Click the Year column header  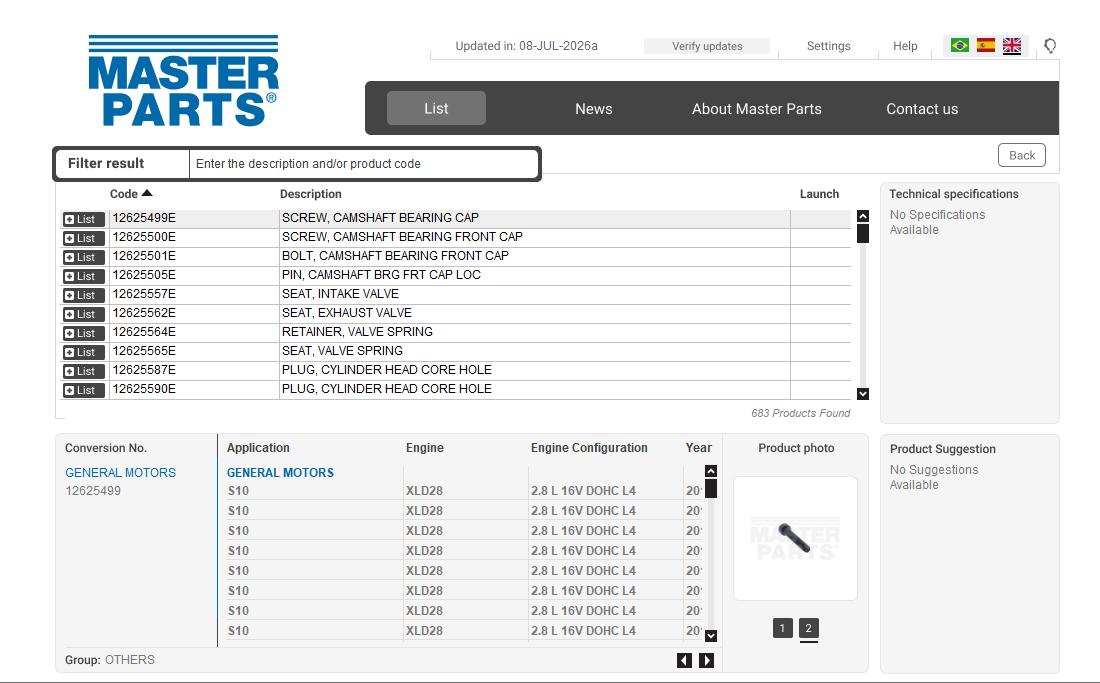[x=698, y=447]
